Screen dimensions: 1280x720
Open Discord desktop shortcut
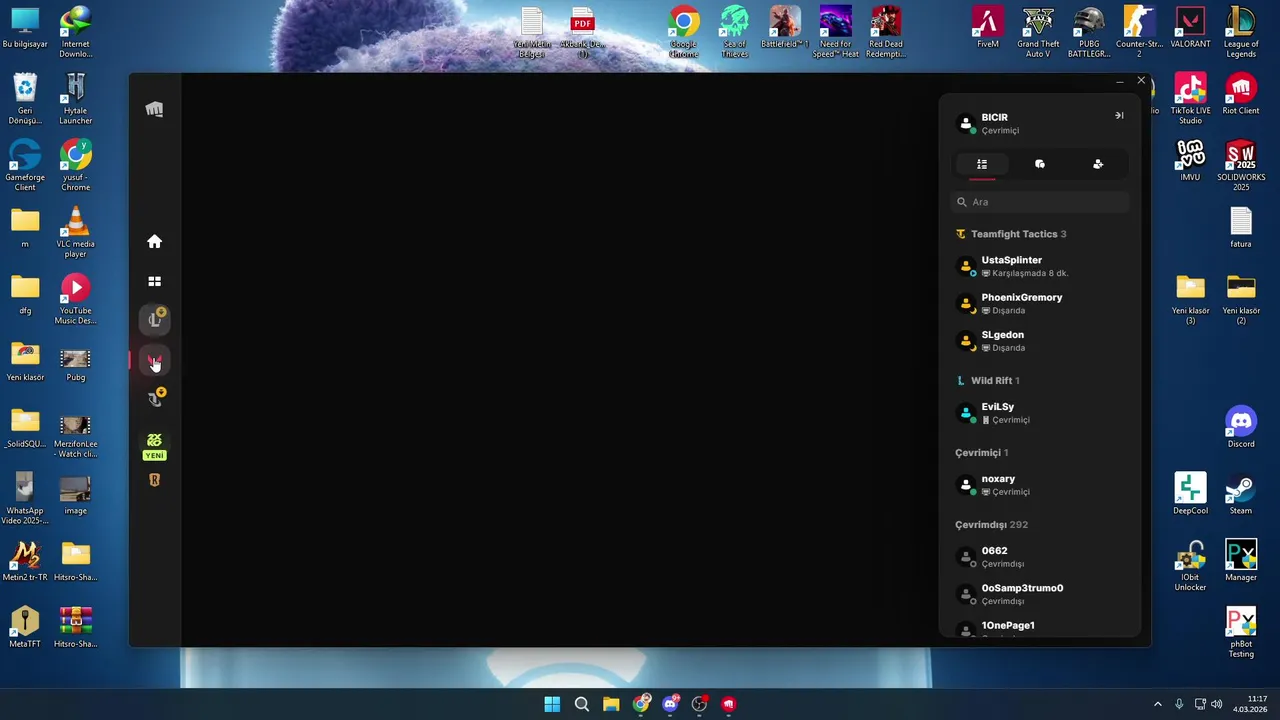click(x=1241, y=428)
